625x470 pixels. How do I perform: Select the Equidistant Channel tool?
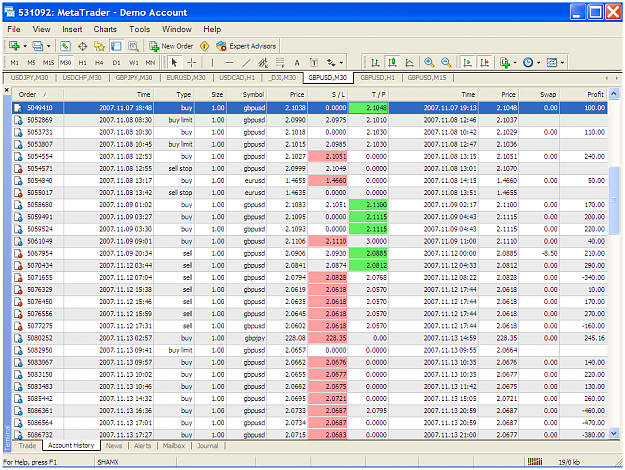(263, 63)
